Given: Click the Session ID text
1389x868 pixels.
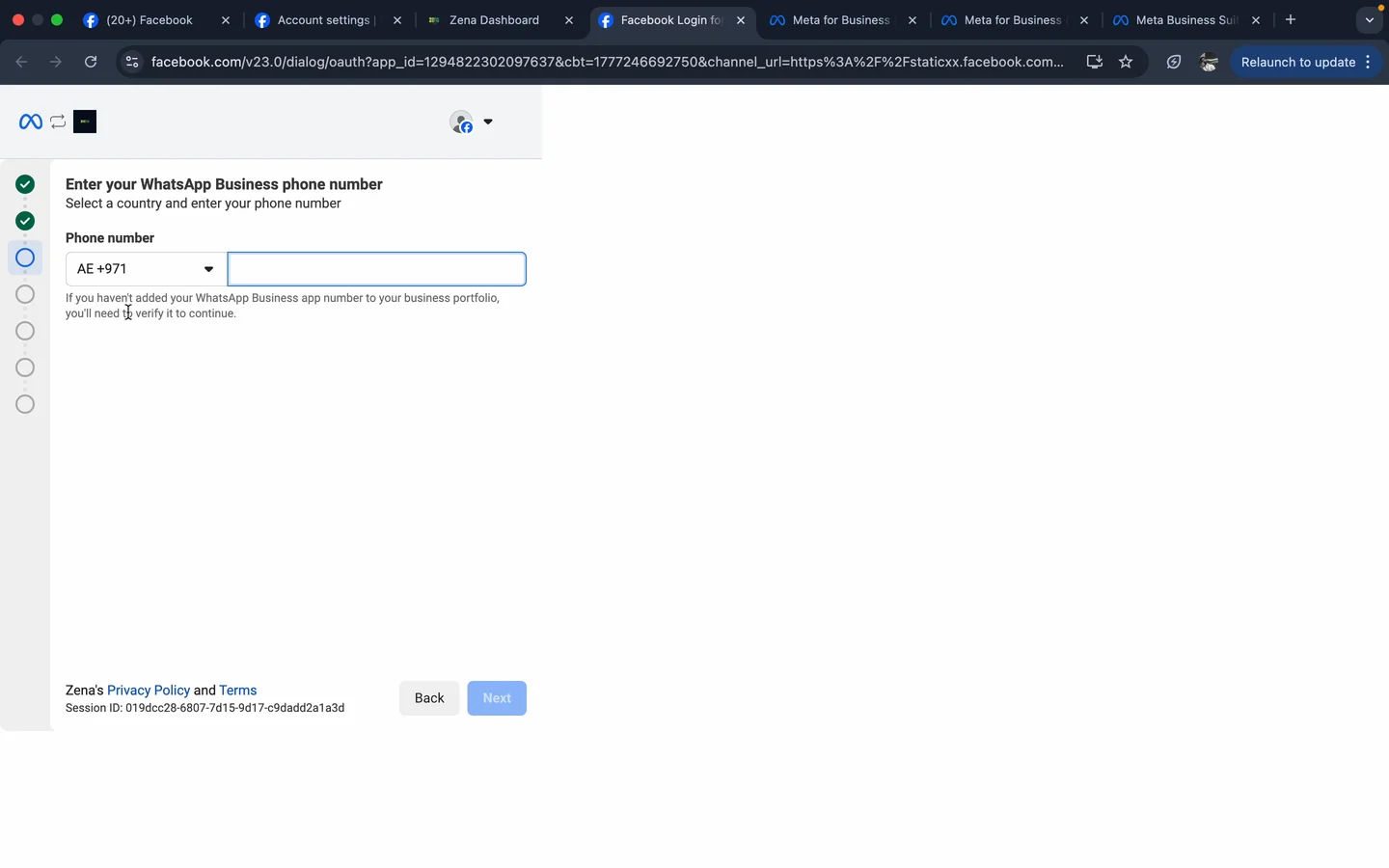Looking at the screenshot, I should click(204, 708).
